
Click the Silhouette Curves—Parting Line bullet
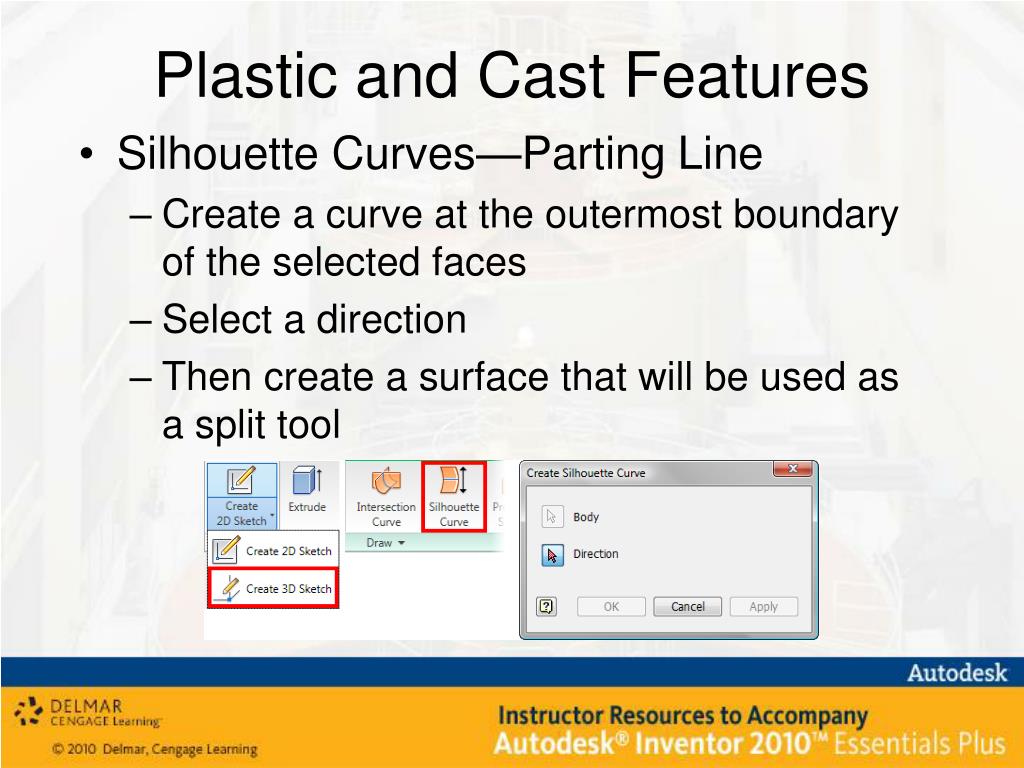440,154
